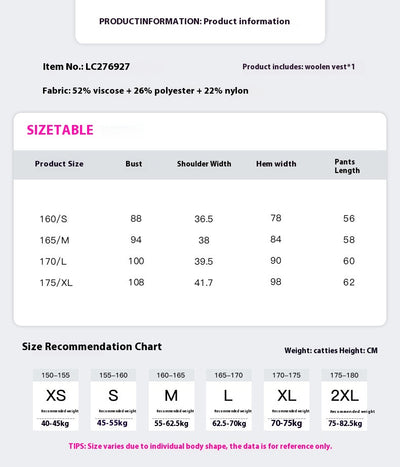Pick the XL size recommendation card

tap(287, 400)
